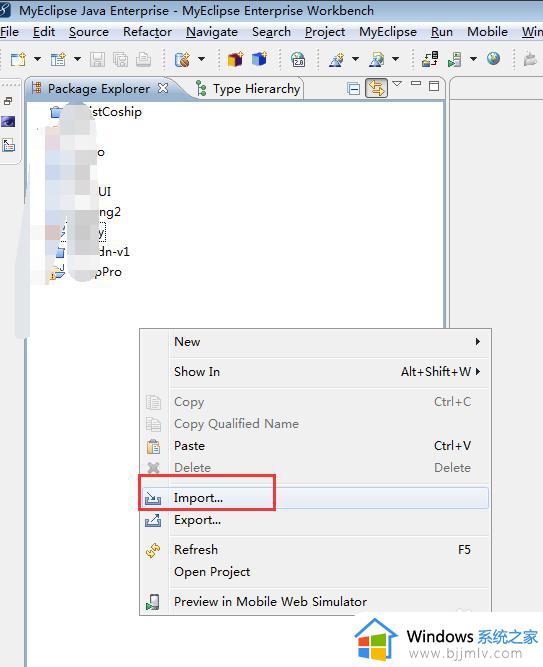Image resolution: width=543 pixels, height=667 pixels.
Task: Click Open Project menu entry
Action: pyautogui.click(x=212, y=572)
